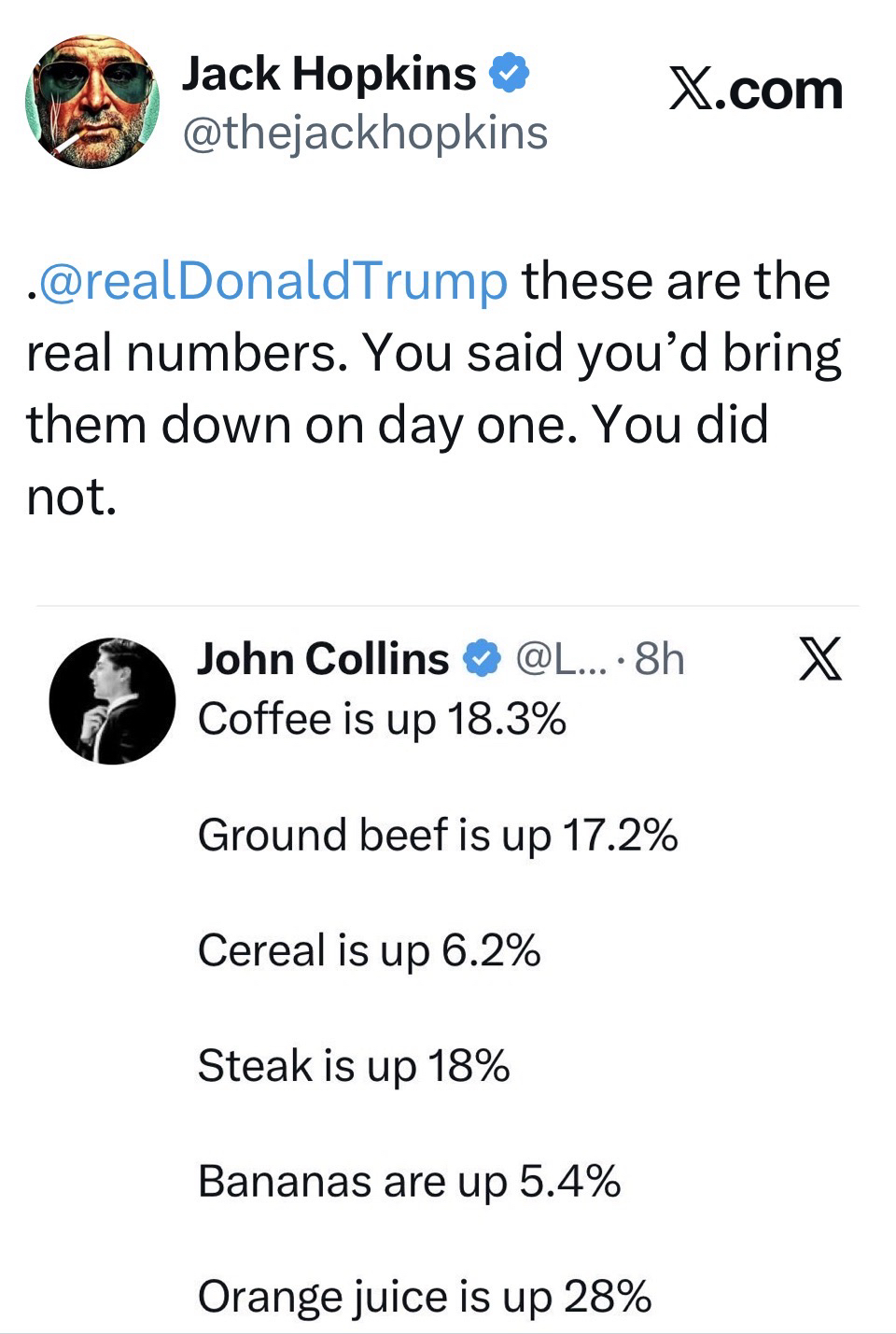Open the @thejackhopkins handle

click(365, 133)
